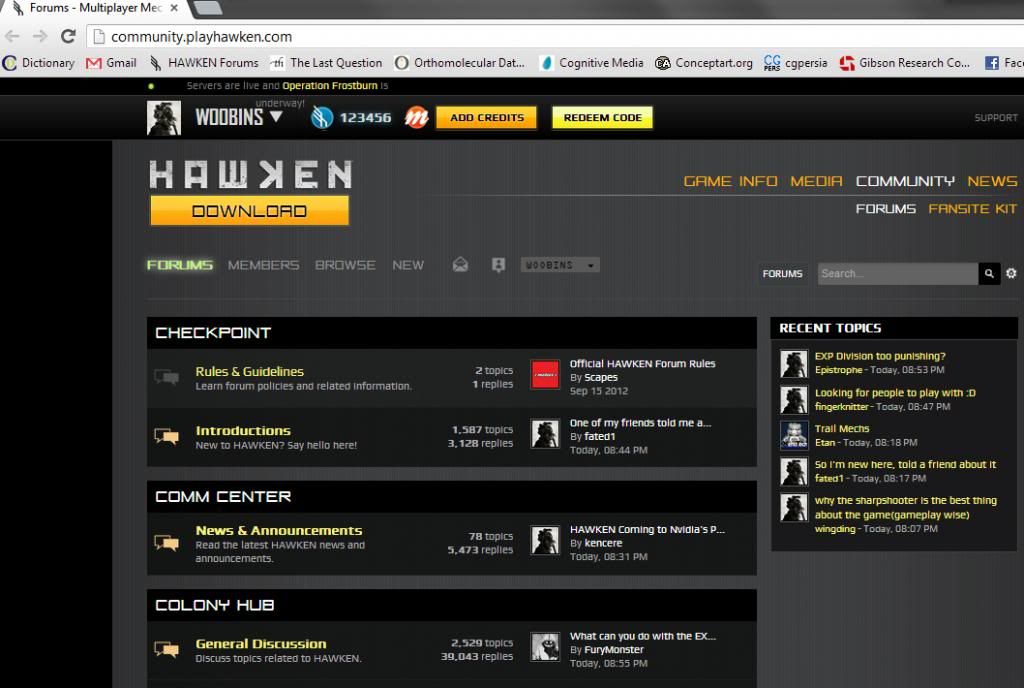Open the COMMUNITY menu

click(905, 181)
